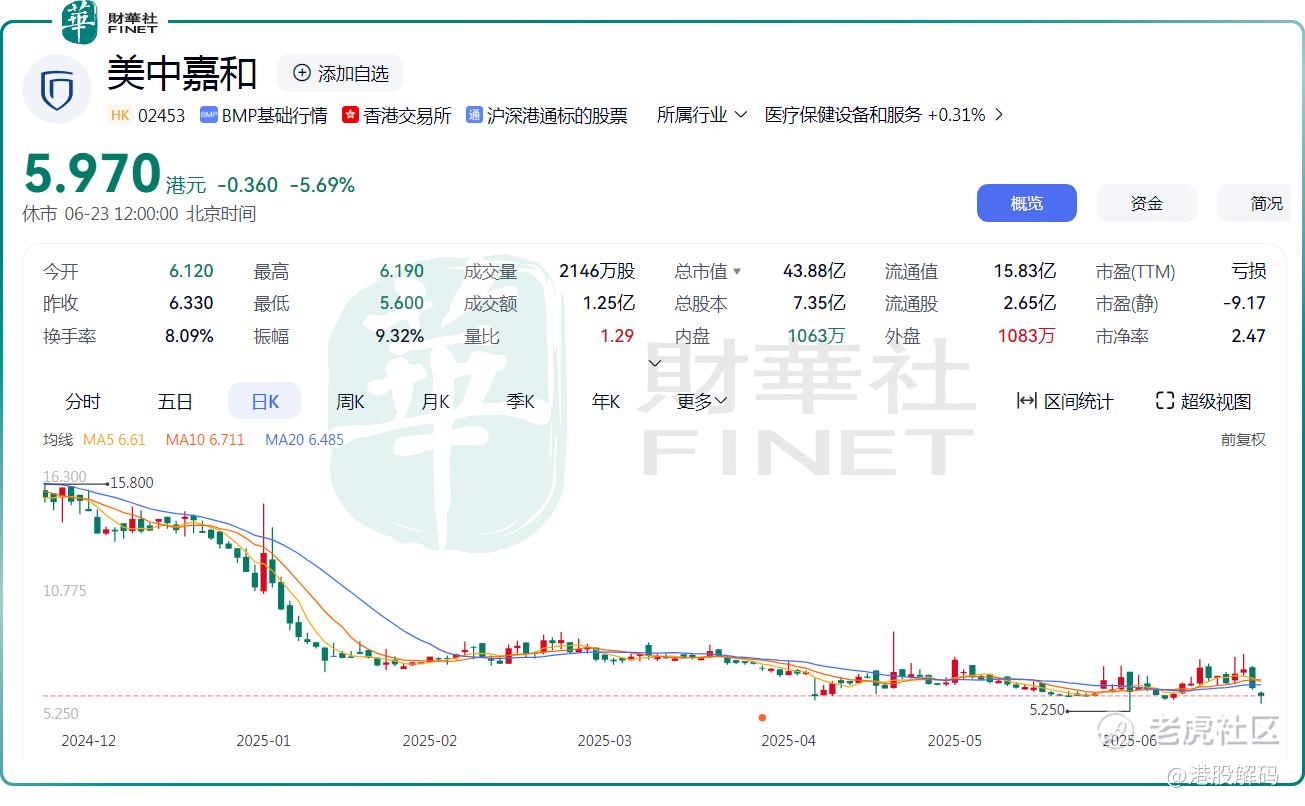
Task: Click the plus icon in 添加自选
Action: pos(302,73)
